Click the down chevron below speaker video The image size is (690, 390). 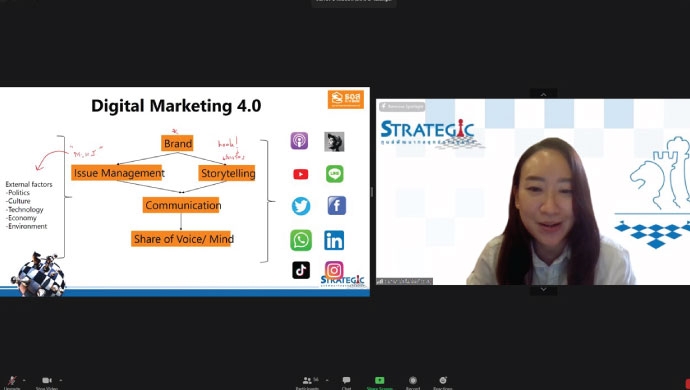point(543,290)
